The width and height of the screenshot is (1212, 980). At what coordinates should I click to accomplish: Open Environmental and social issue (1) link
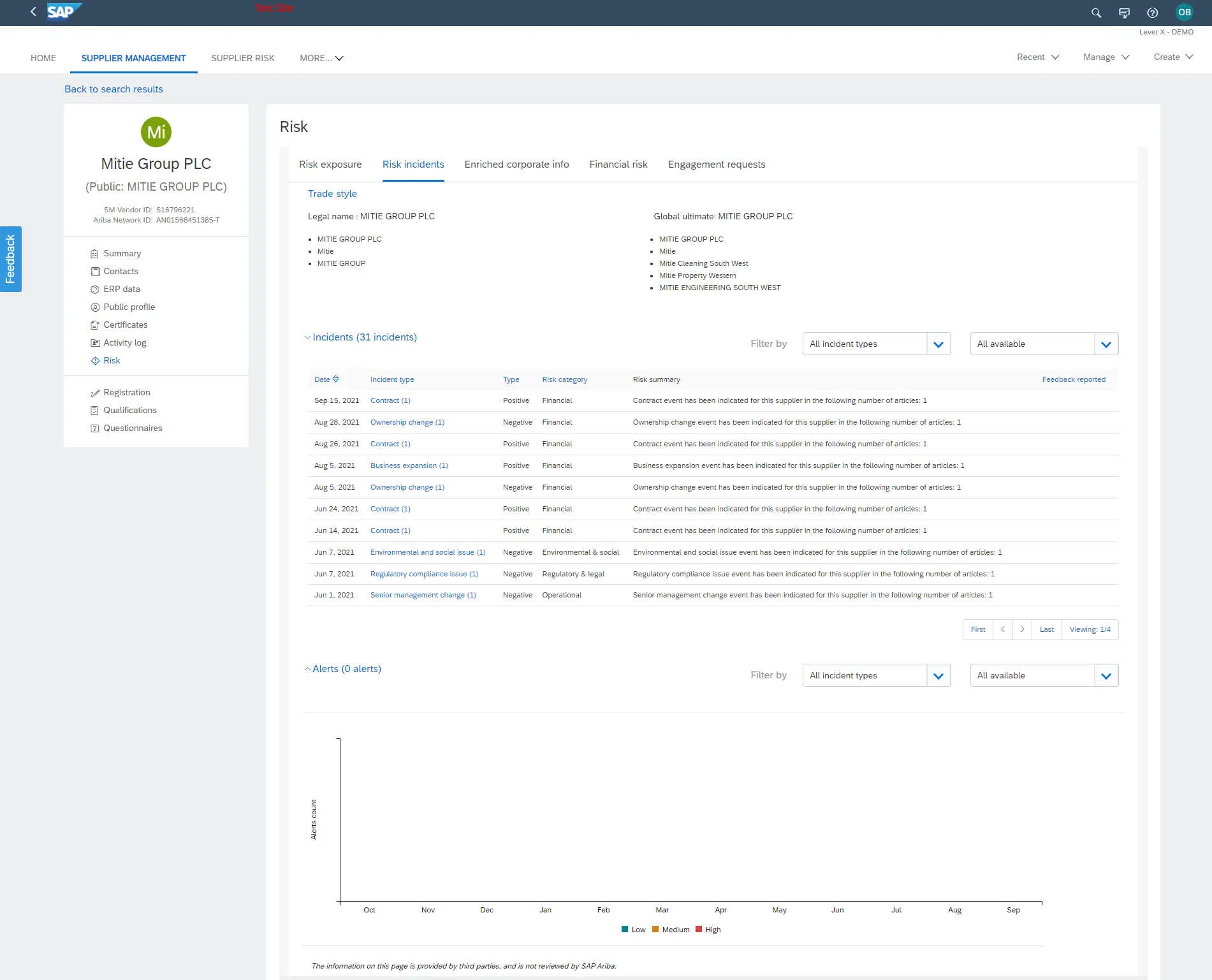428,553
